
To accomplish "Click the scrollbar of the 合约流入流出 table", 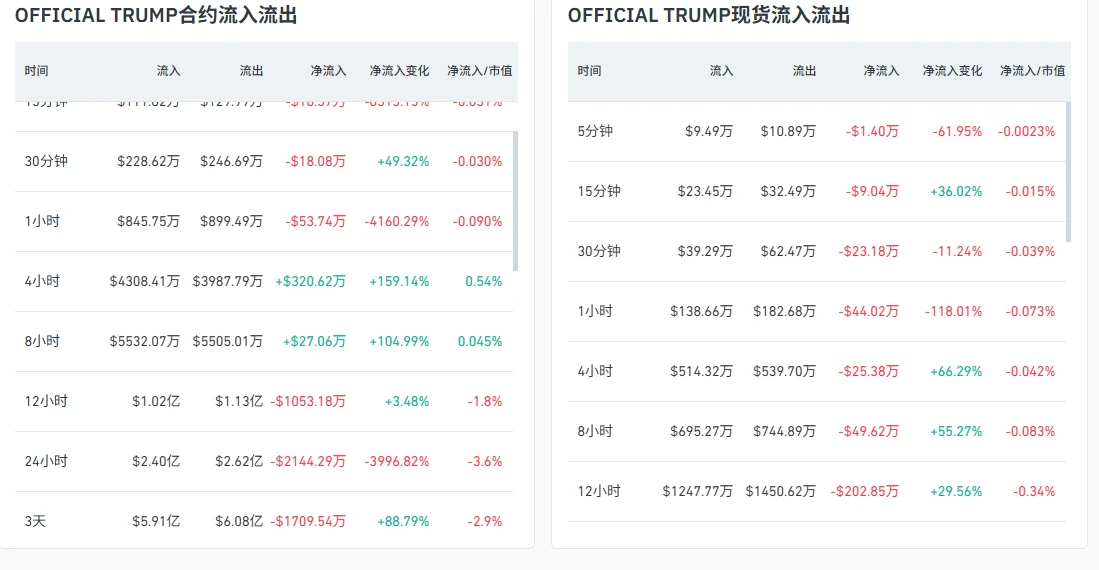I will (515, 201).
